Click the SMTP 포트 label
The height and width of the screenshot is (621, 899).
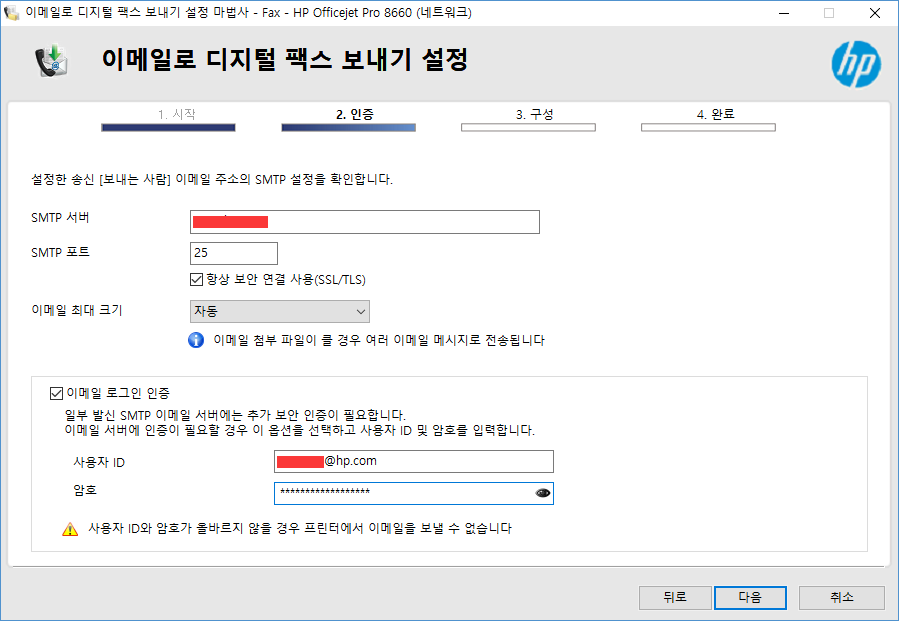[60, 252]
